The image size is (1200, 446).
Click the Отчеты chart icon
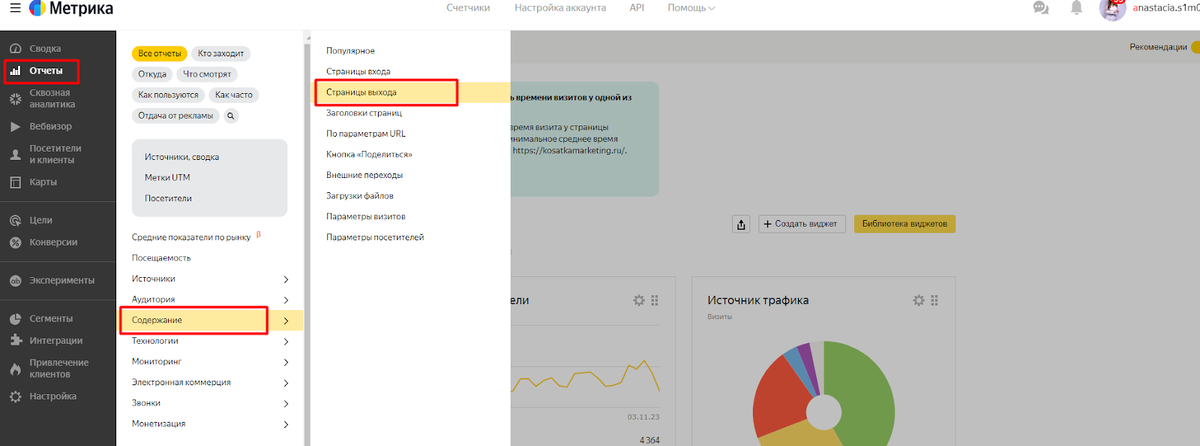click(x=15, y=71)
